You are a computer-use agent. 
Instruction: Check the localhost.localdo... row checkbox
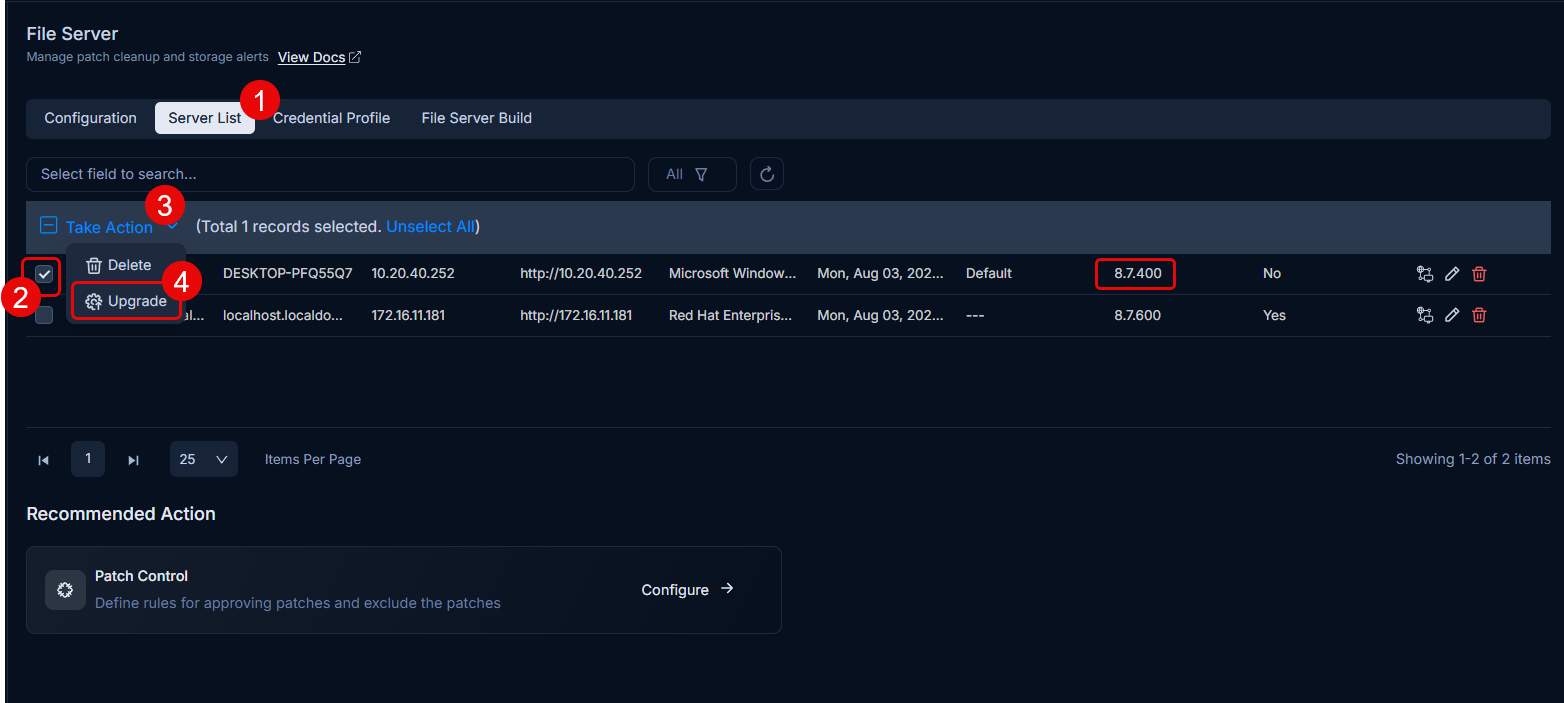coord(45,315)
